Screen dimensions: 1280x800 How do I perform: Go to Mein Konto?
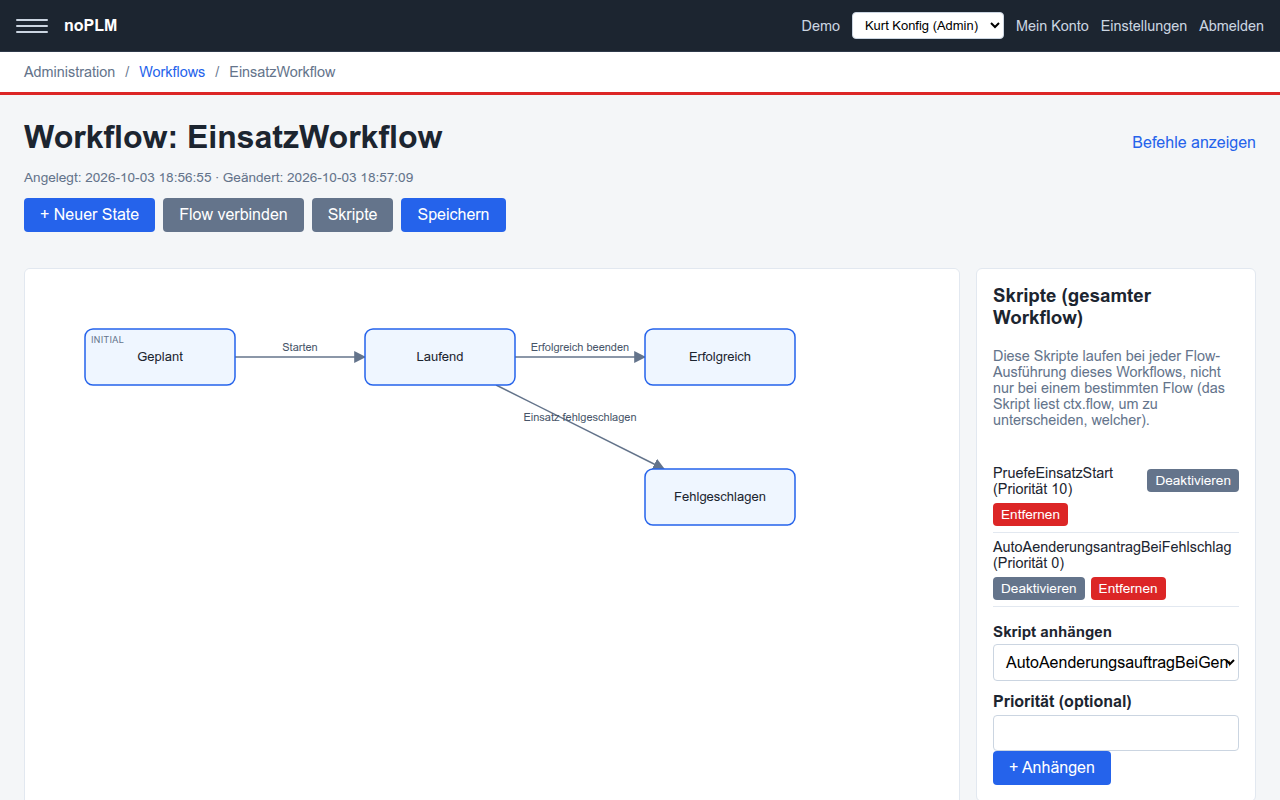(x=1052, y=26)
